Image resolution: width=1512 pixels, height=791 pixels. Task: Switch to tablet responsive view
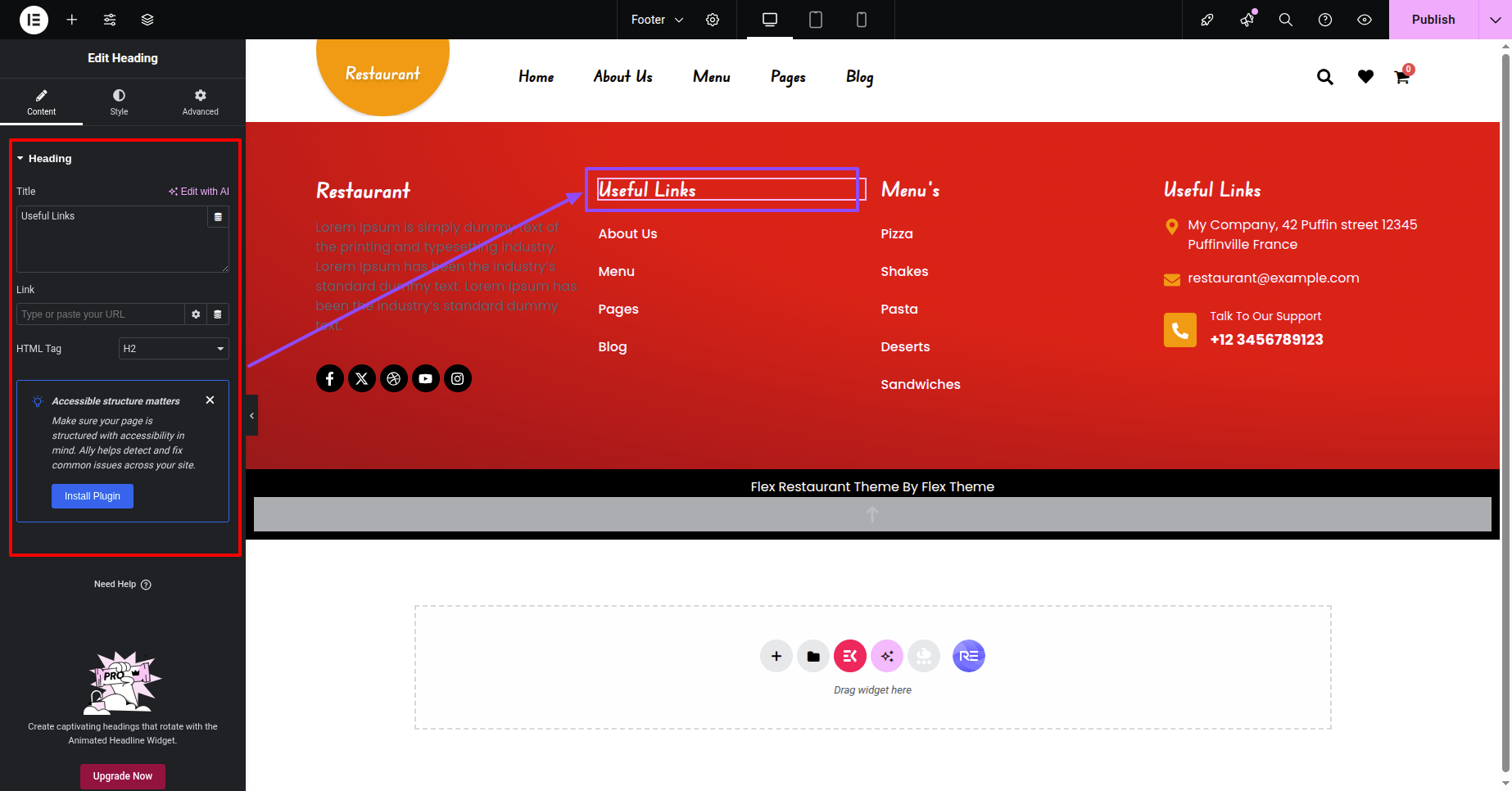tap(816, 20)
